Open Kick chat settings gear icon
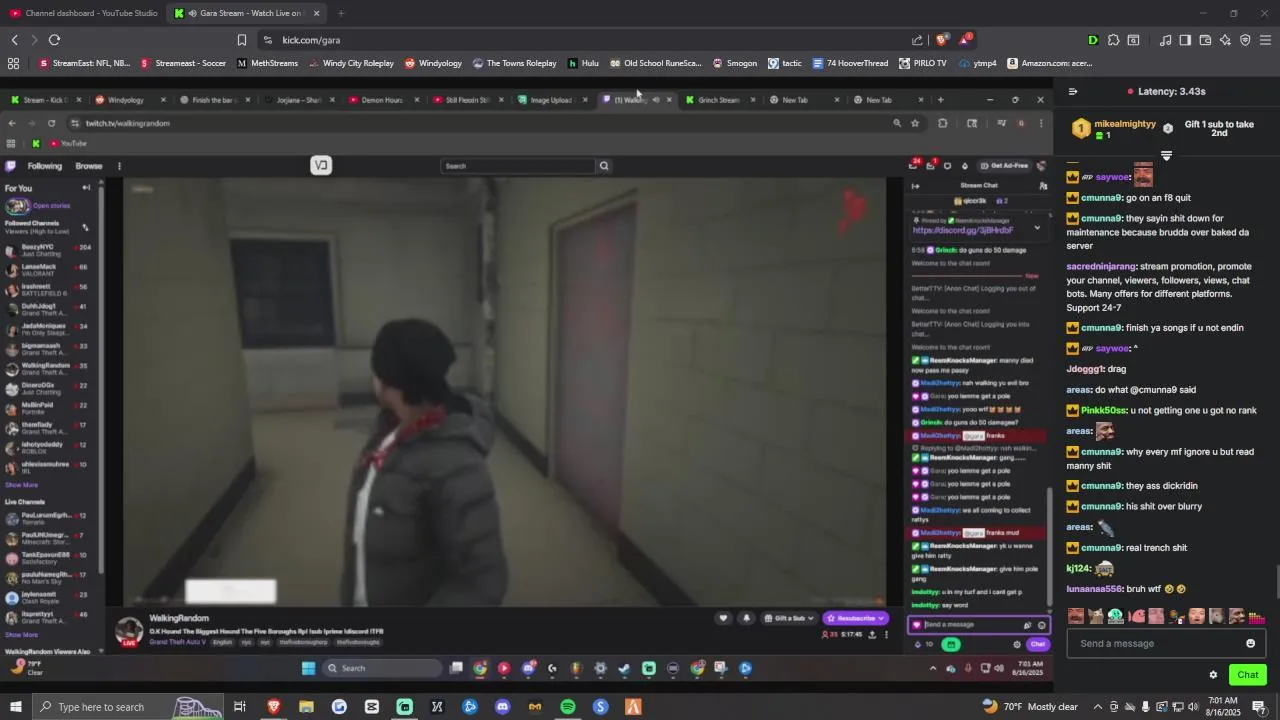The height and width of the screenshot is (720, 1280). pos(1213,675)
